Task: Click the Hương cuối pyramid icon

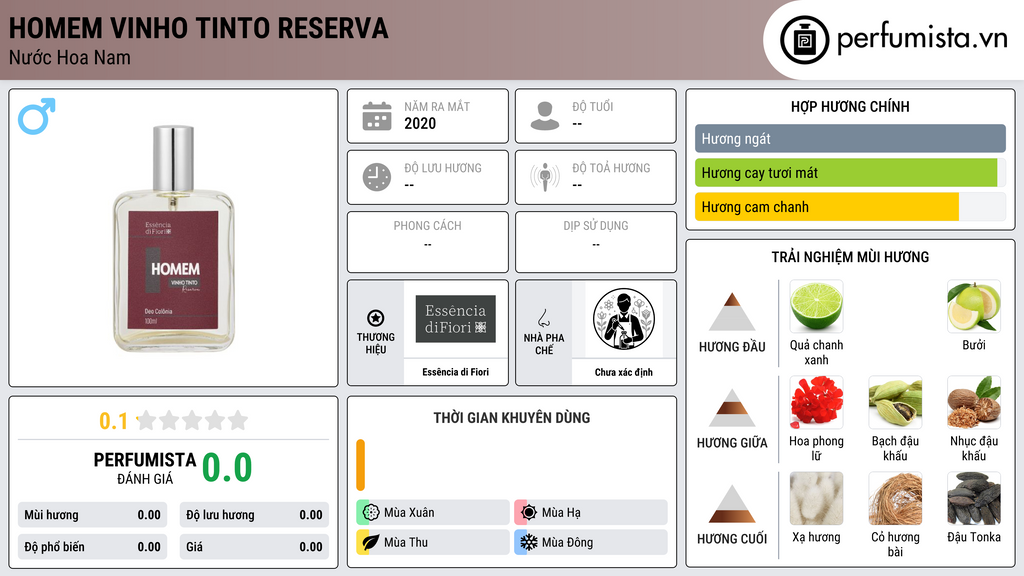Action: coord(732,504)
